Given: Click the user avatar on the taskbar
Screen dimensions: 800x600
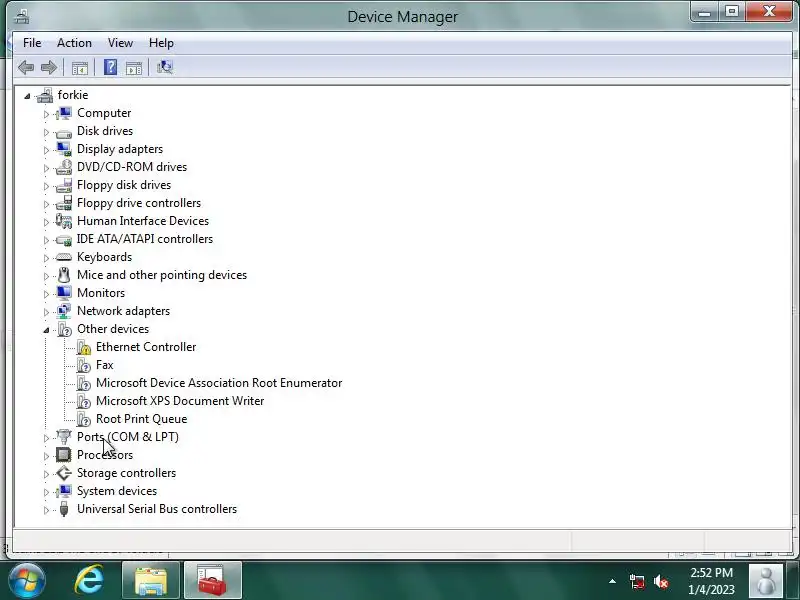Looking at the screenshot, I should point(766,581).
